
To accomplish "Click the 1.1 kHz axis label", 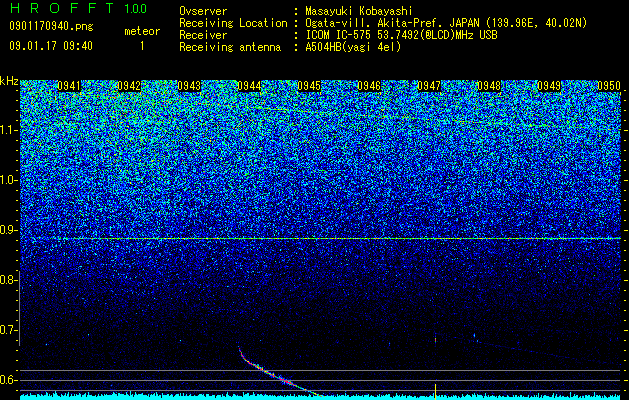I will (x=9, y=130).
